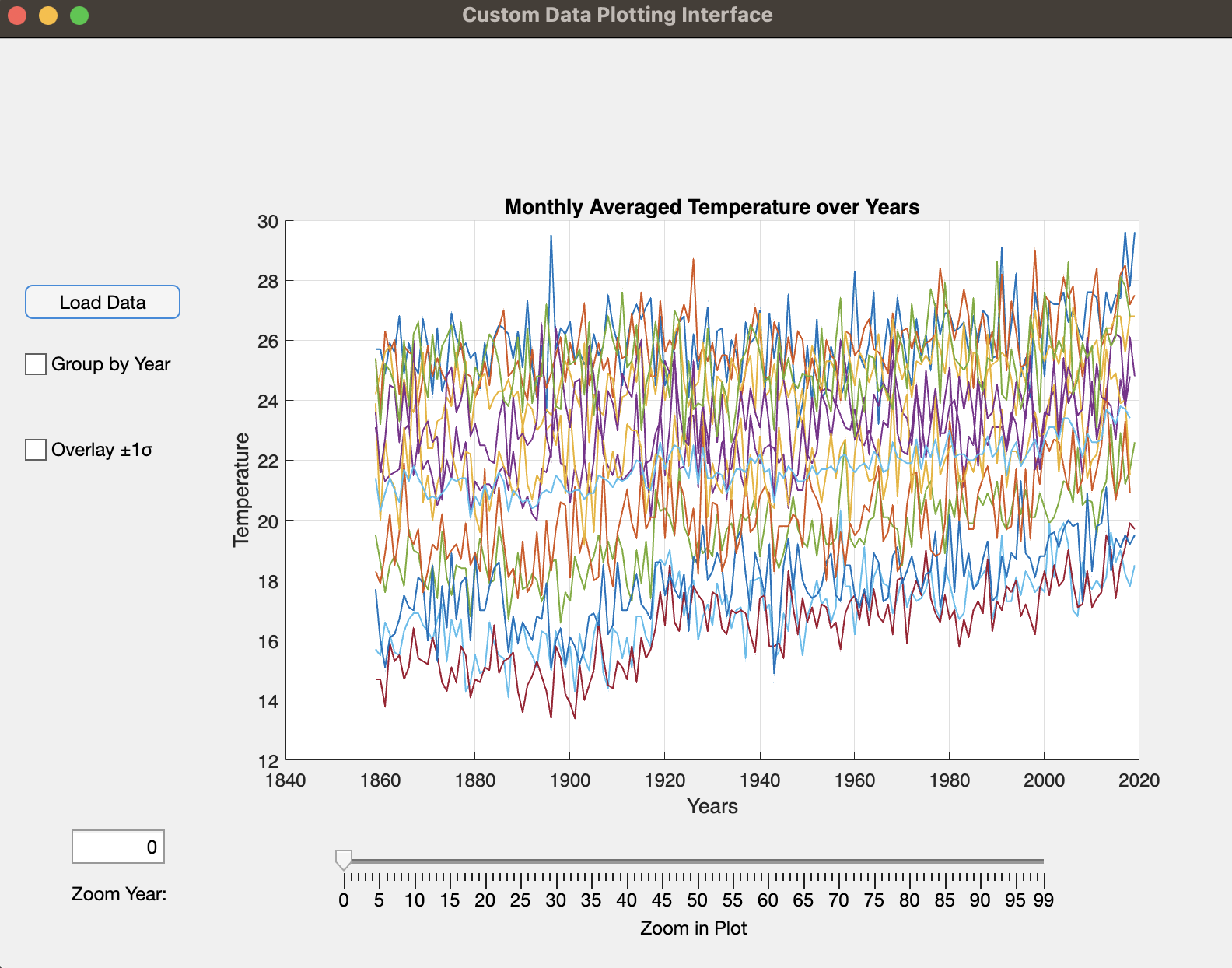Click the plot title Monthly Averaged Temperature

point(712,207)
